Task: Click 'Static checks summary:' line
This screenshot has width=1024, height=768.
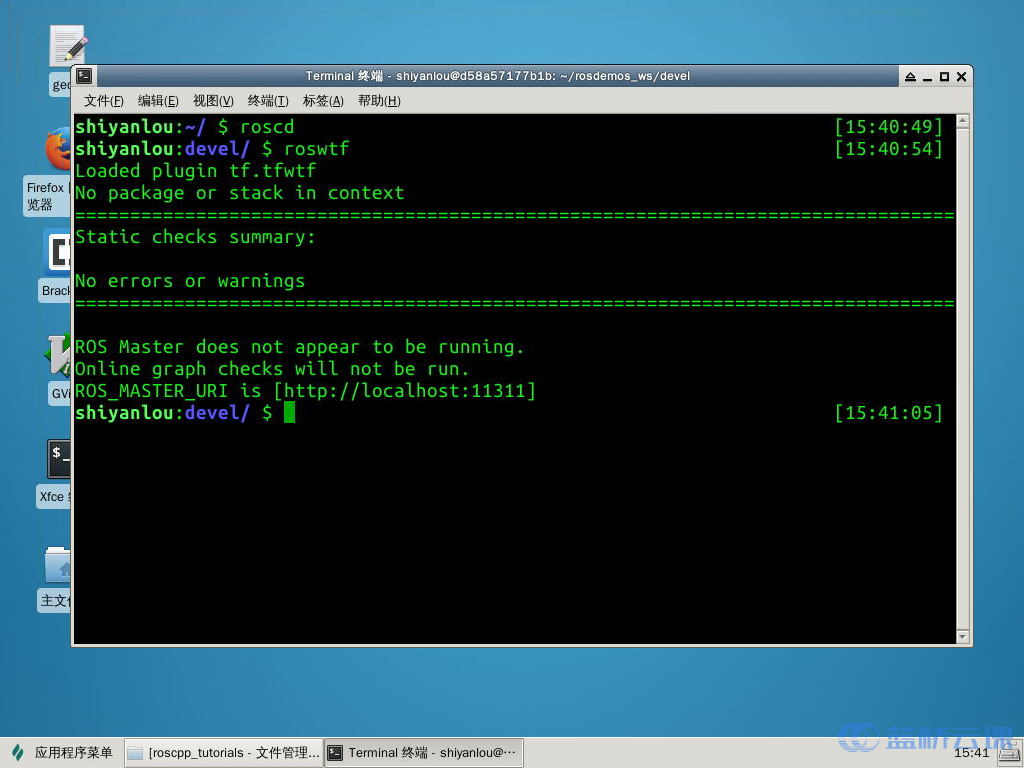Action: click(195, 236)
